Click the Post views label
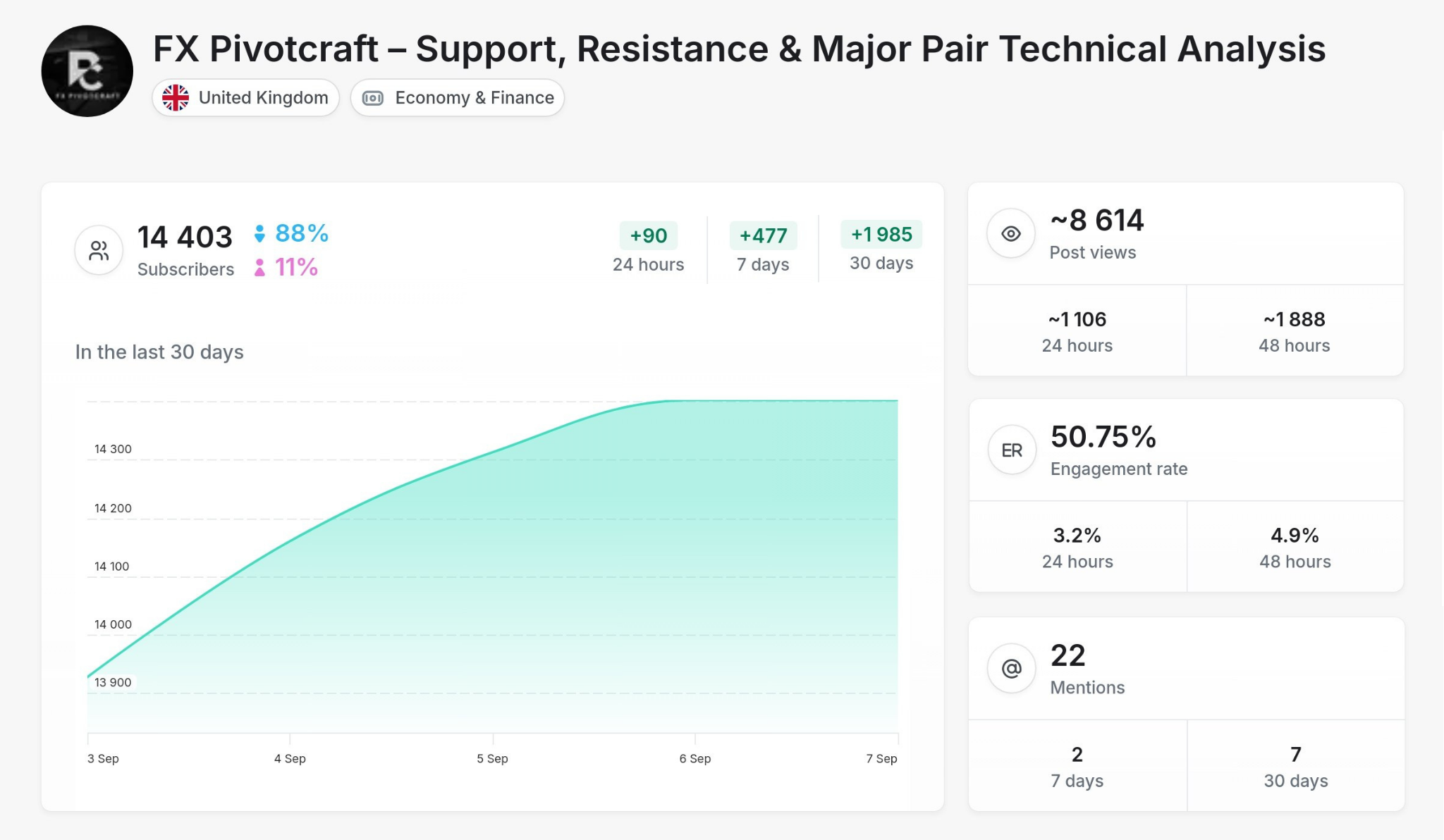This screenshot has height=840, width=1444. pyautogui.click(x=1093, y=252)
